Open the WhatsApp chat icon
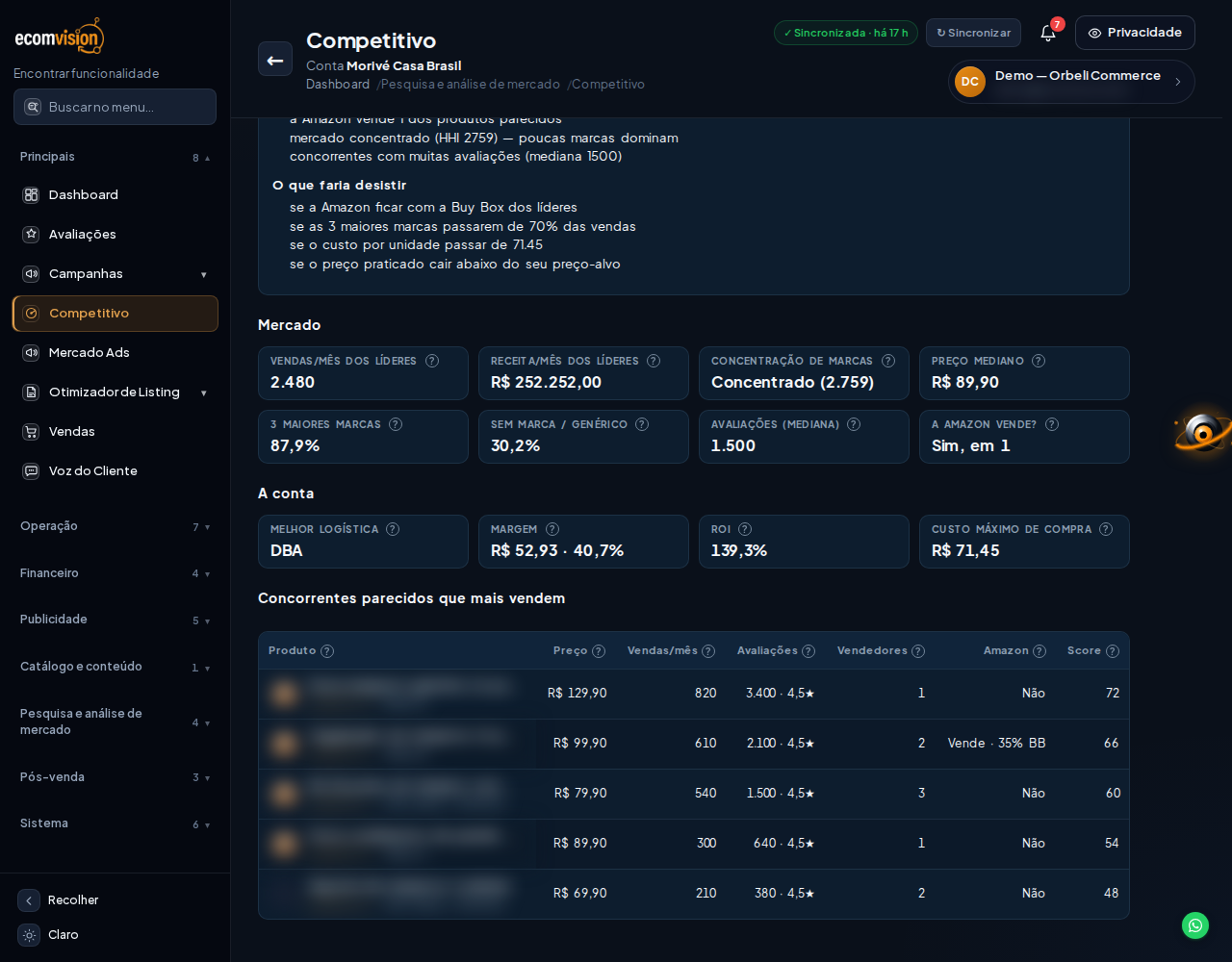Screen dimensions: 1232x962 tap(1195, 925)
